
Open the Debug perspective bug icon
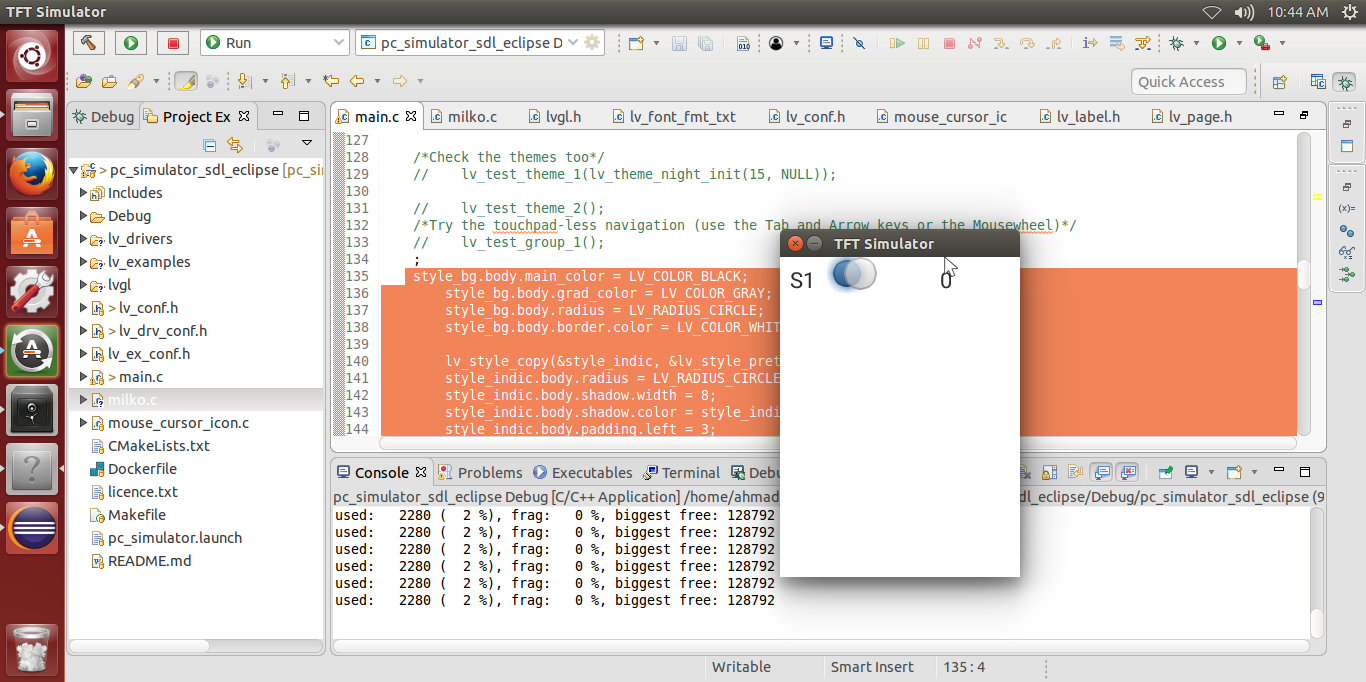point(1346,82)
